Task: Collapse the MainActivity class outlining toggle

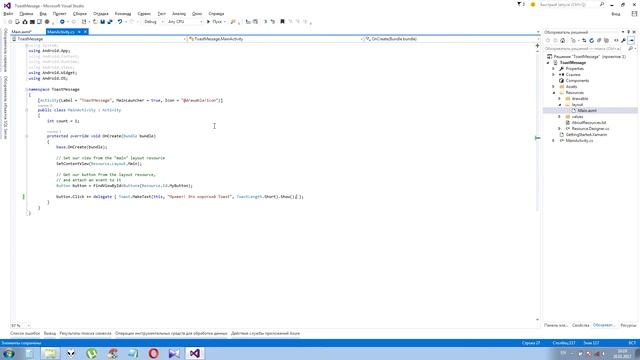Action: pos(27,110)
